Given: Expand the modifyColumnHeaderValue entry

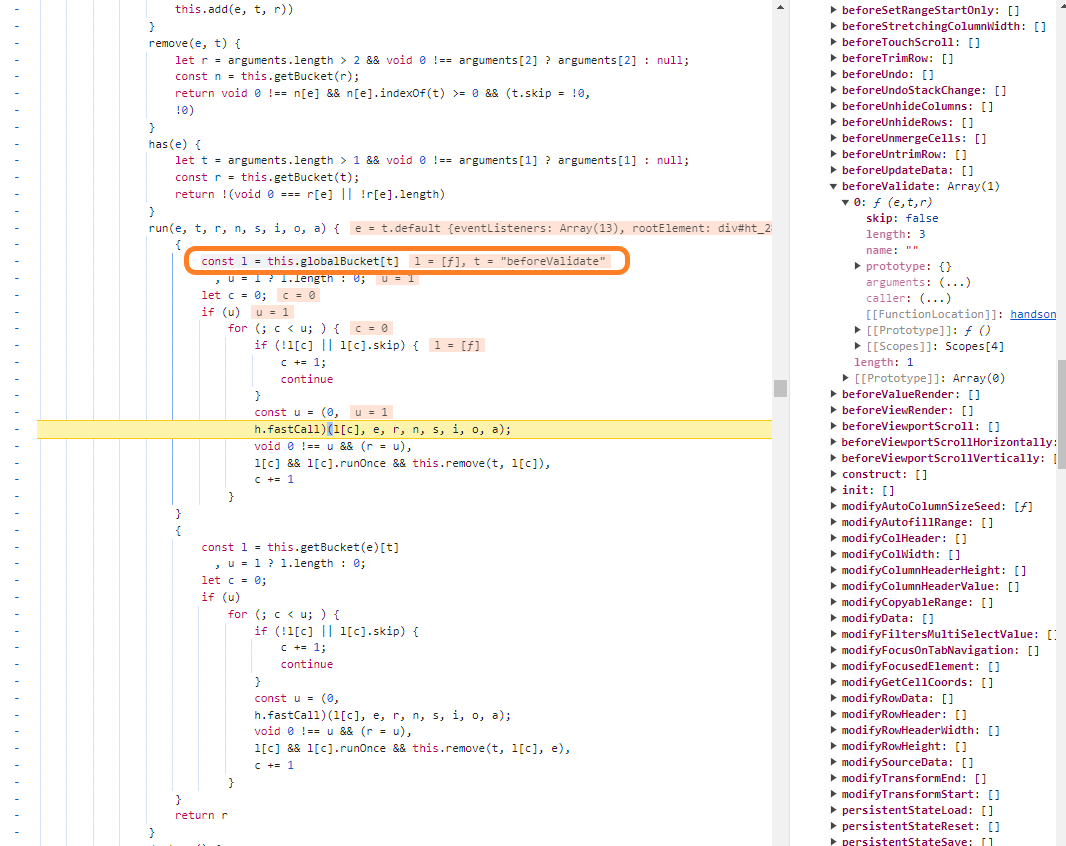Looking at the screenshot, I should pyautogui.click(x=833, y=586).
